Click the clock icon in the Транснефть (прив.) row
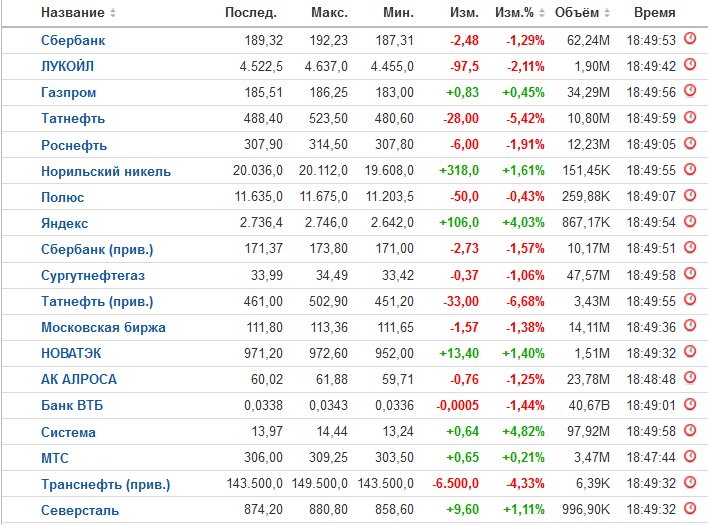Screen dimensions: 708x525 [690, 482]
